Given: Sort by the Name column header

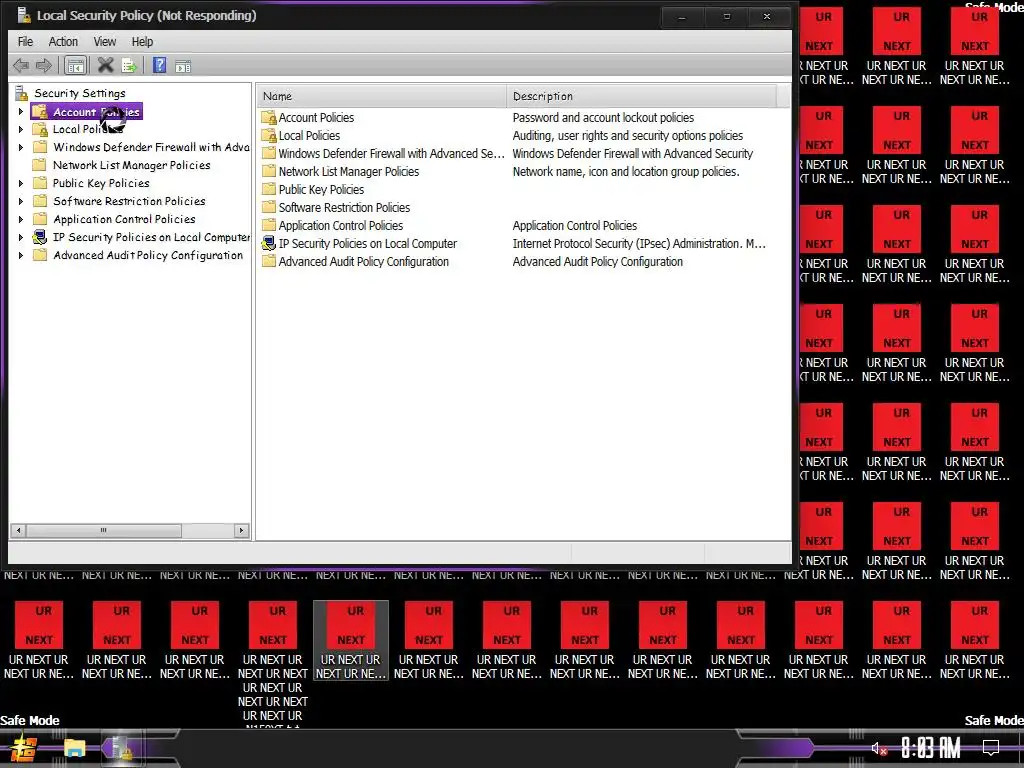Looking at the screenshot, I should [381, 96].
